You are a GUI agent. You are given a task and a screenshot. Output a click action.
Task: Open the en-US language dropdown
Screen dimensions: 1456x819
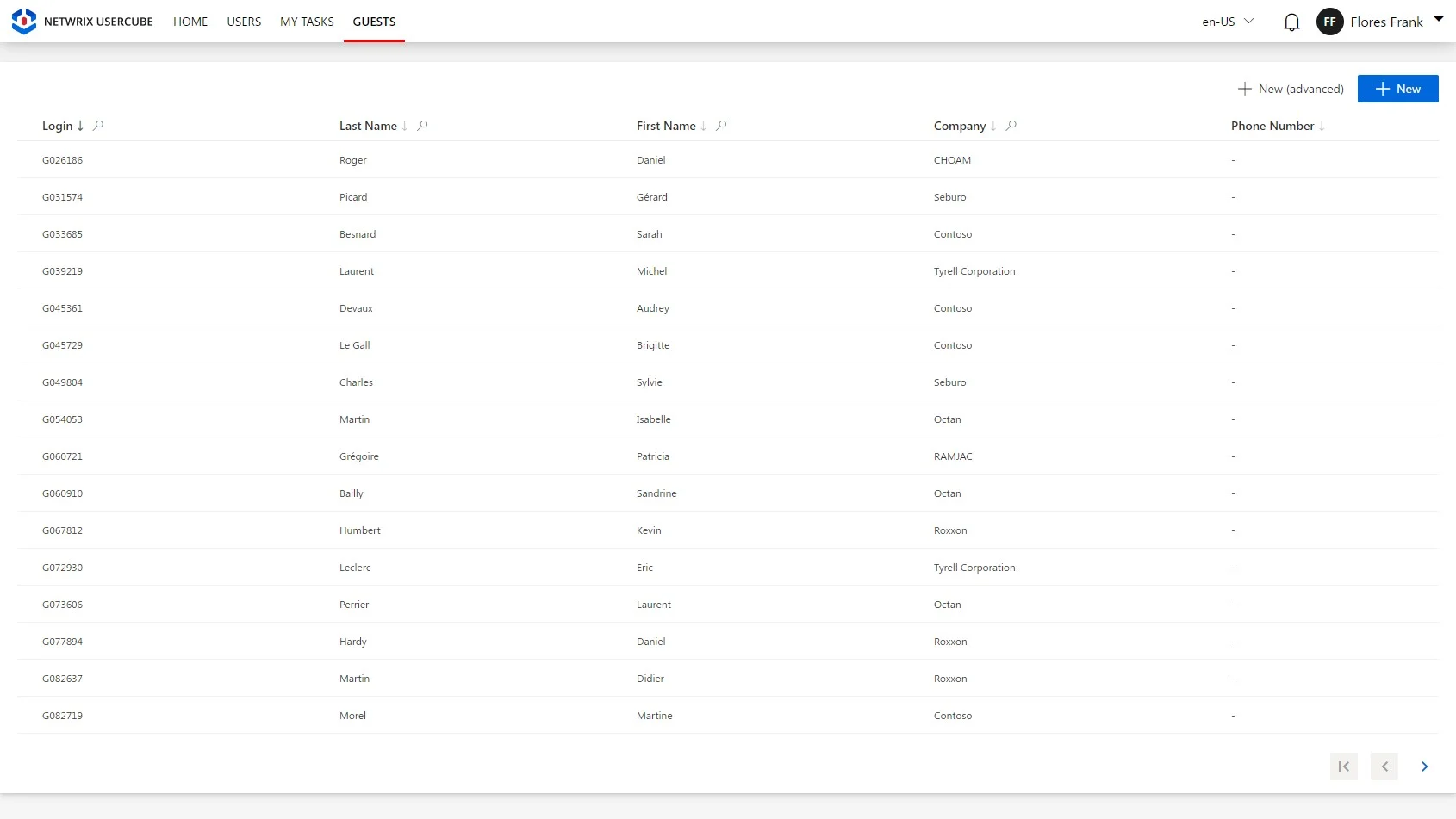click(x=1228, y=22)
